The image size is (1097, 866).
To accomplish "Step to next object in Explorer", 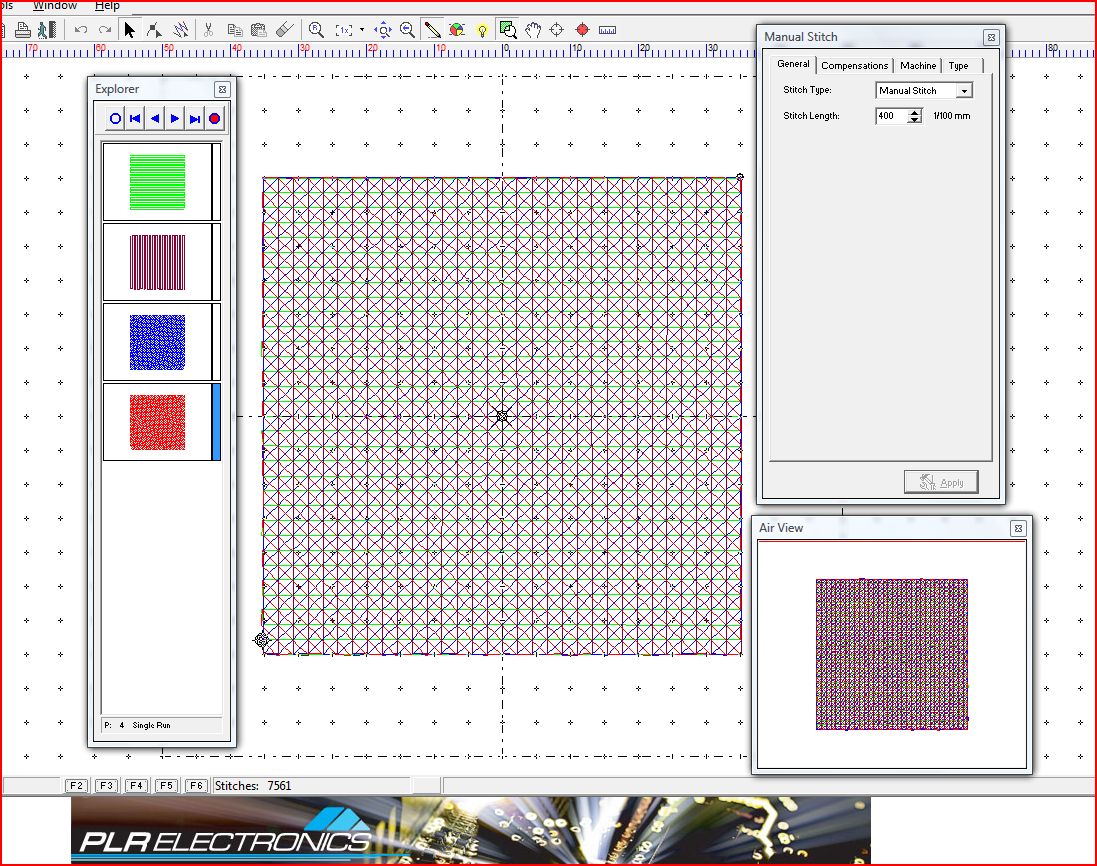I will 175,119.
